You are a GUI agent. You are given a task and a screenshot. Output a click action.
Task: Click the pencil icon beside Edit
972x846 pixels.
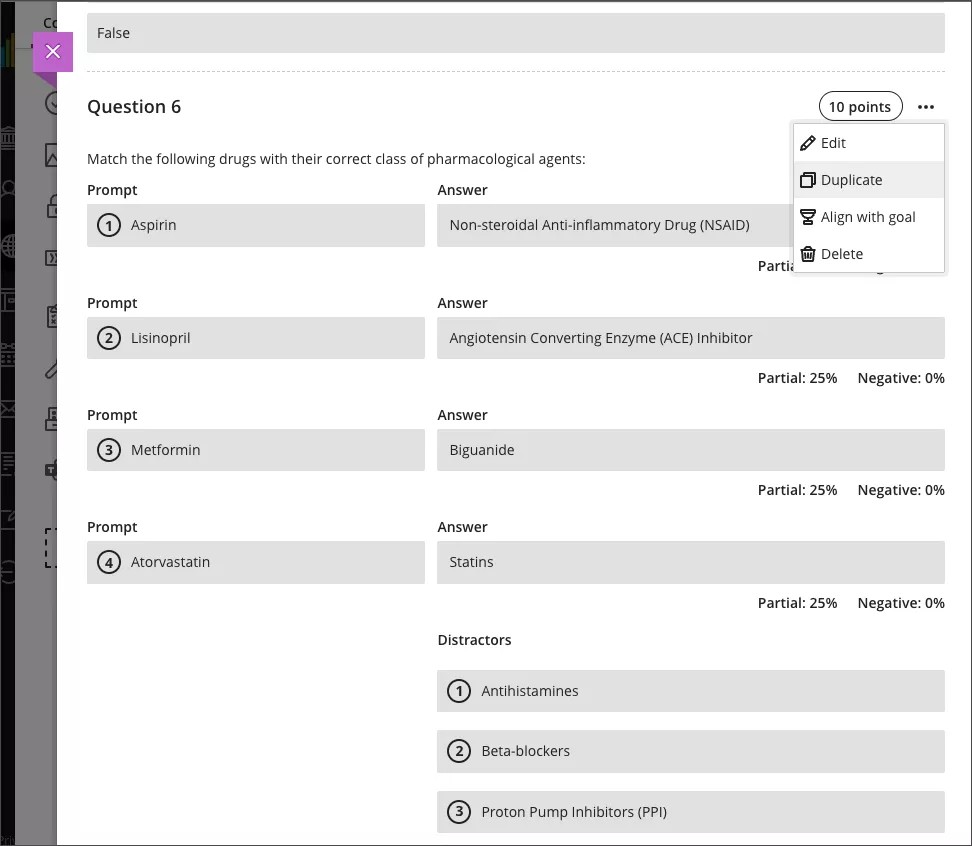coord(808,142)
